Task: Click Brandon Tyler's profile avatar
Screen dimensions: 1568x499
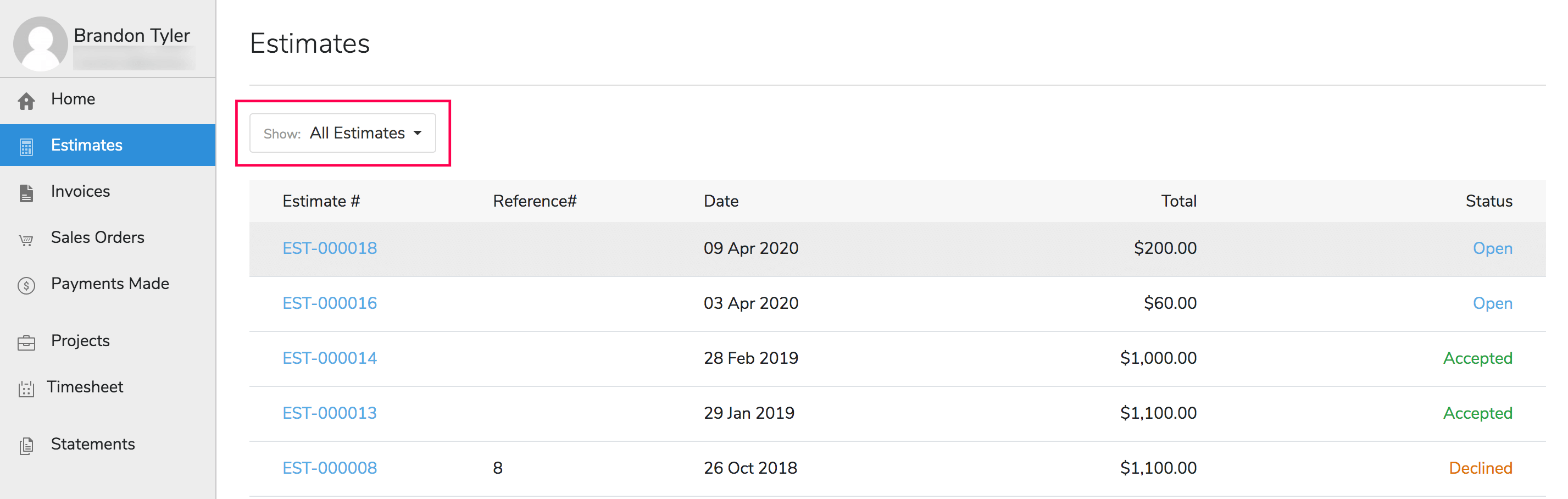Action: tap(40, 43)
